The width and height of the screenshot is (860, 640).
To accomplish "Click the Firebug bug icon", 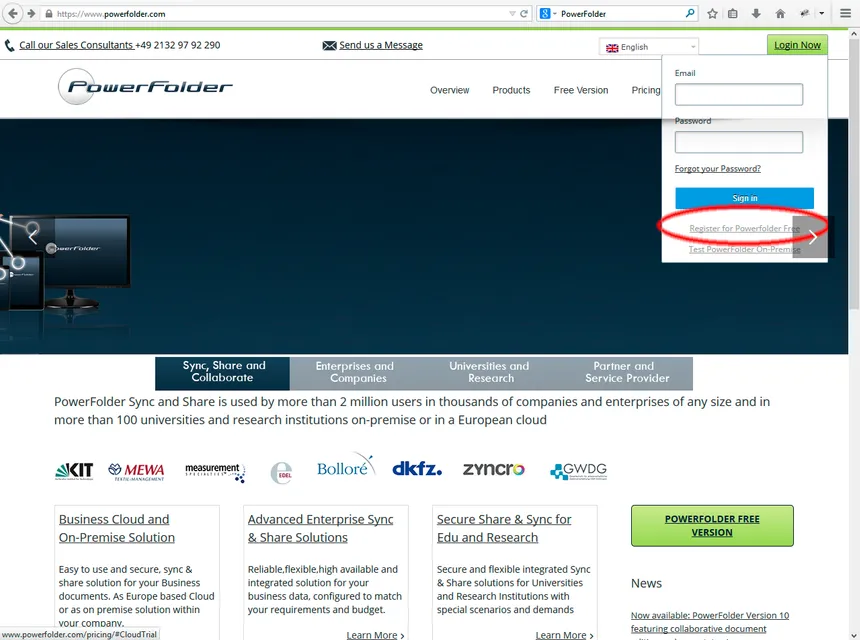I will [x=805, y=14].
